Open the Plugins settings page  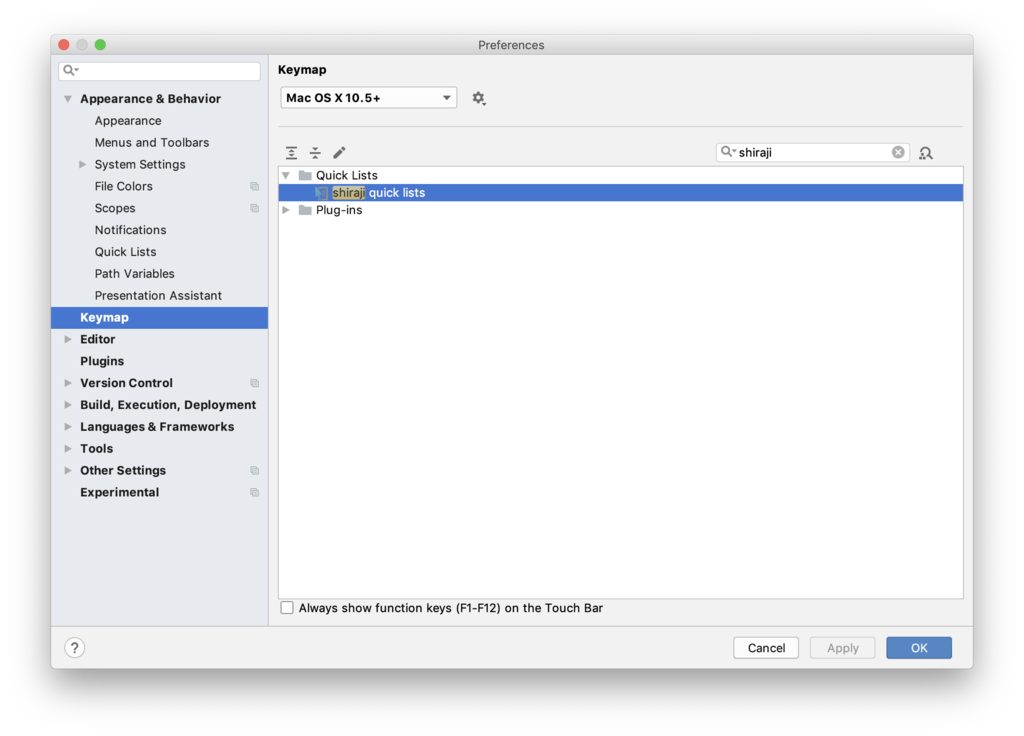tap(102, 361)
